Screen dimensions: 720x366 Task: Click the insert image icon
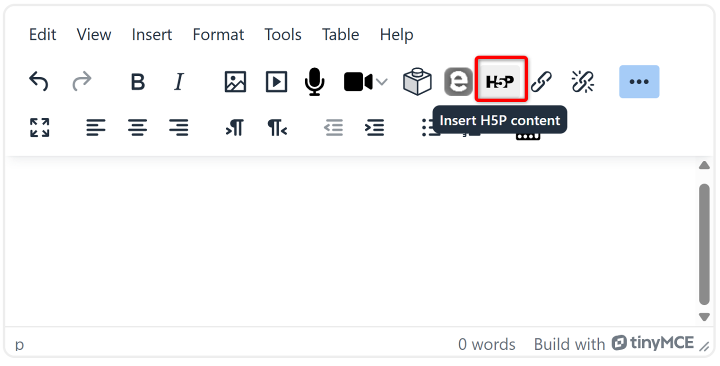pyautogui.click(x=235, y=82)
